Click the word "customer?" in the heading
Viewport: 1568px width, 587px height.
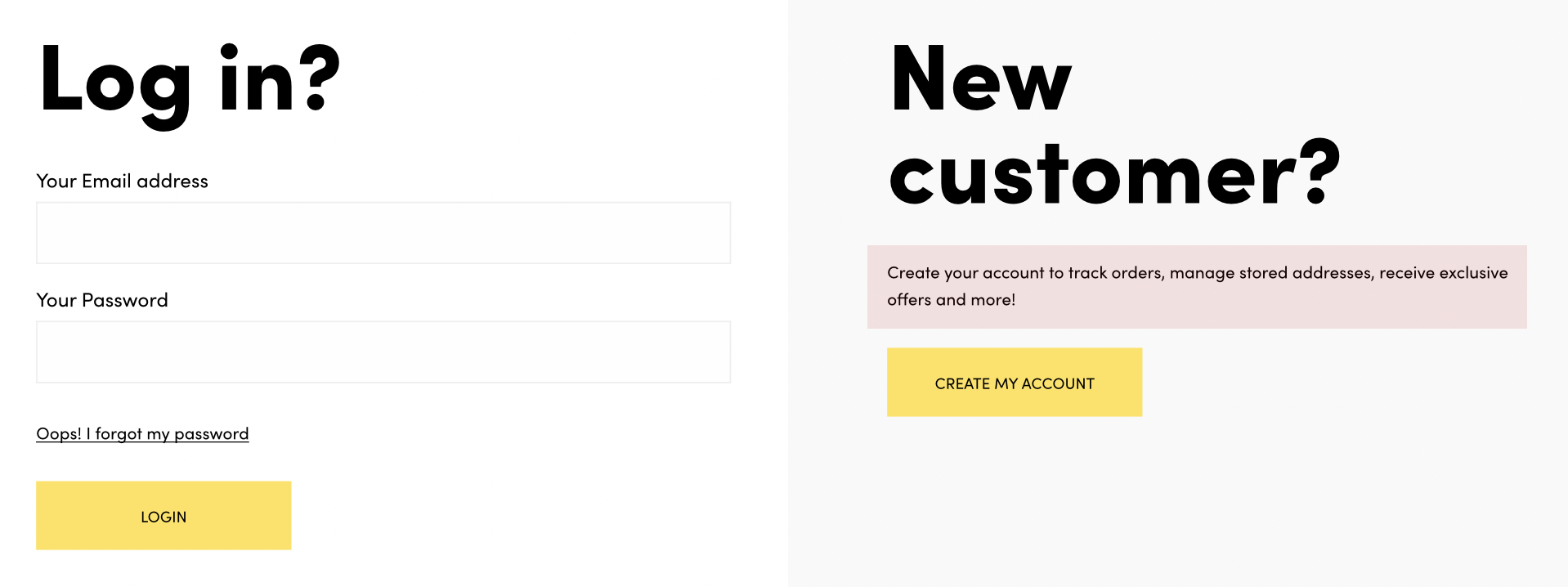click(1113, 174)
